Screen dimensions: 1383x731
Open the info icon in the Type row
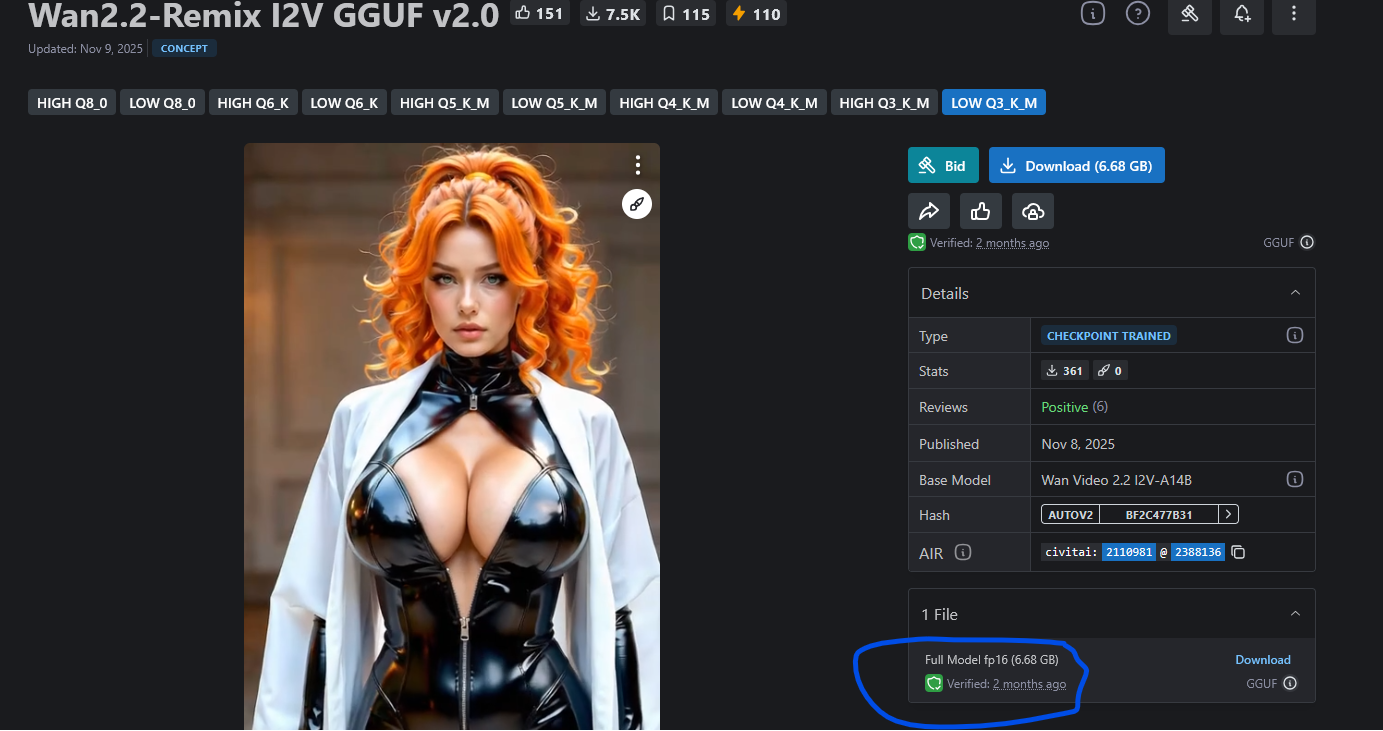1294,335
